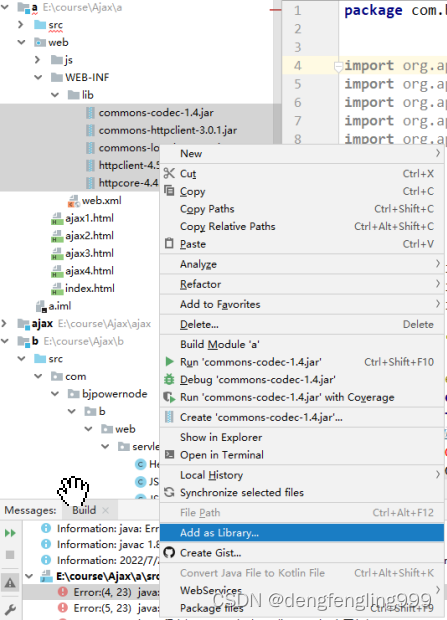447x620 pixels.
Task: Click the GitHub icon beside Create Gist
Action: 169,552
